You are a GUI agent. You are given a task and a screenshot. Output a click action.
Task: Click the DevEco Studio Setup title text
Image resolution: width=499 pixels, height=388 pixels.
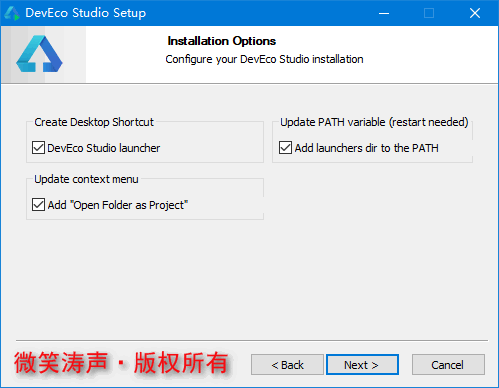tap(86, 13)
